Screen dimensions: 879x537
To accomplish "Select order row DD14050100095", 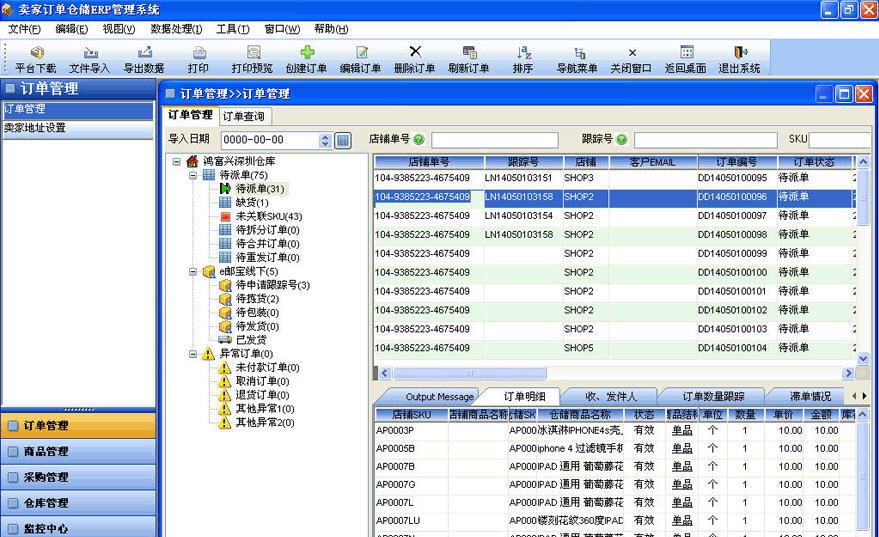I will (x=614, y=178).
